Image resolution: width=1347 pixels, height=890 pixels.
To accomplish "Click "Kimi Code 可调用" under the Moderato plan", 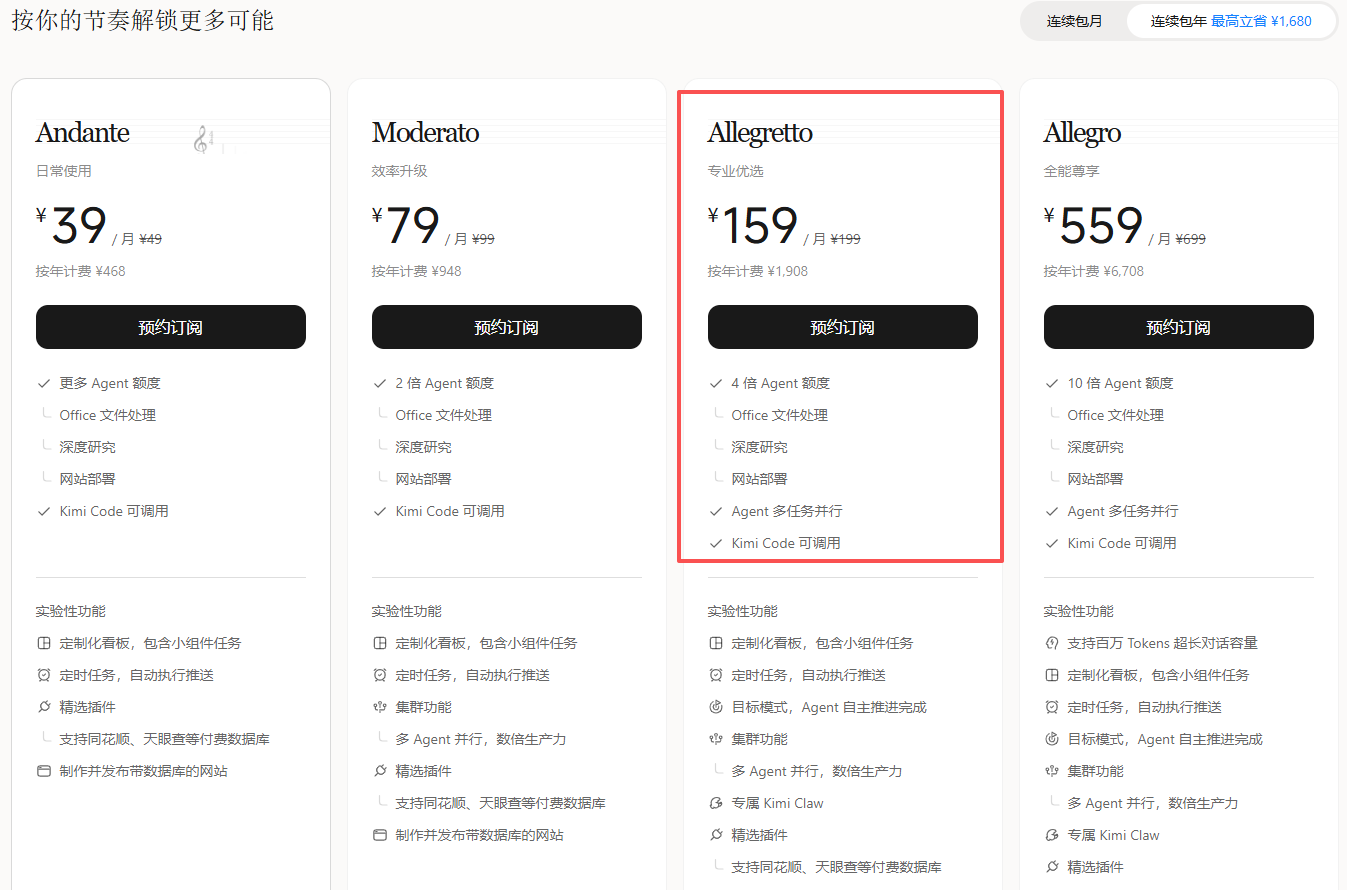I will pyautogui.click(x=450, y=511).
